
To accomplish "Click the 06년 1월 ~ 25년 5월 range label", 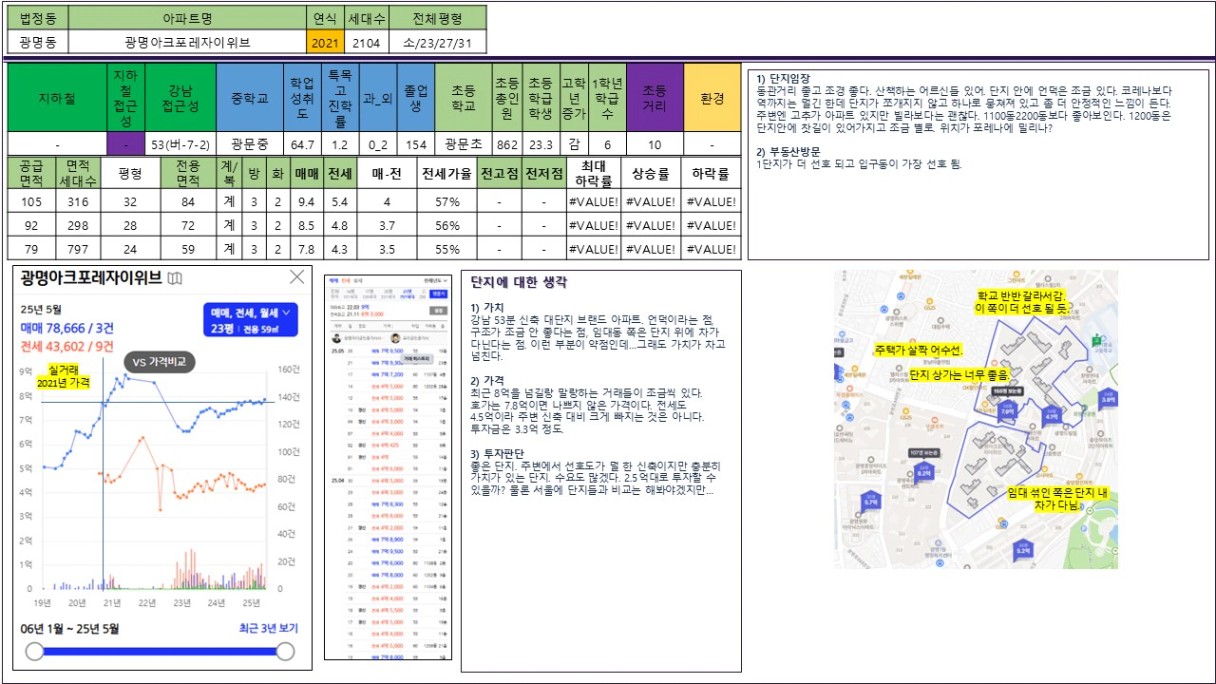I will [70, 629].
